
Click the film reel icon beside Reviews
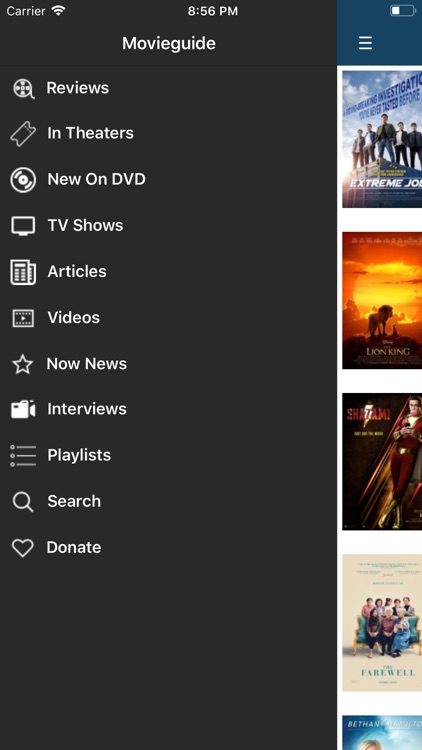tap(23, 88)
